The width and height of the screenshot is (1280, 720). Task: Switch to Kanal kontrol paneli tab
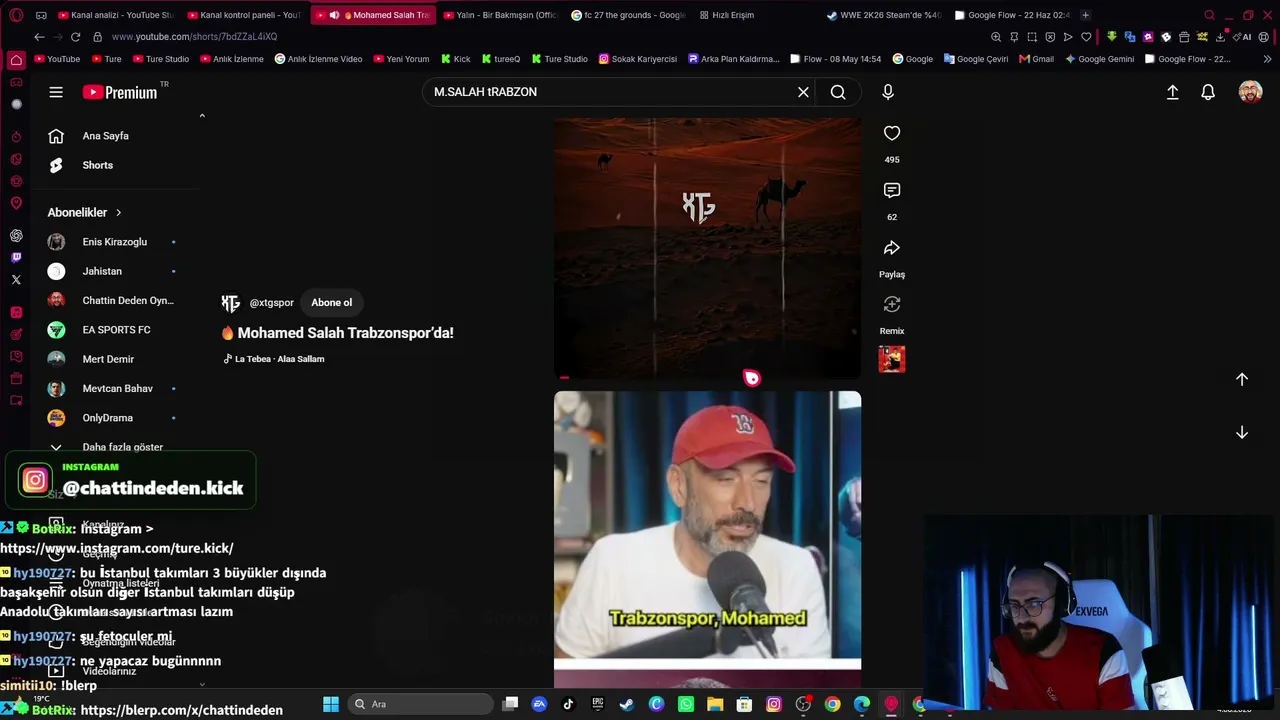[x=243, y=15]
